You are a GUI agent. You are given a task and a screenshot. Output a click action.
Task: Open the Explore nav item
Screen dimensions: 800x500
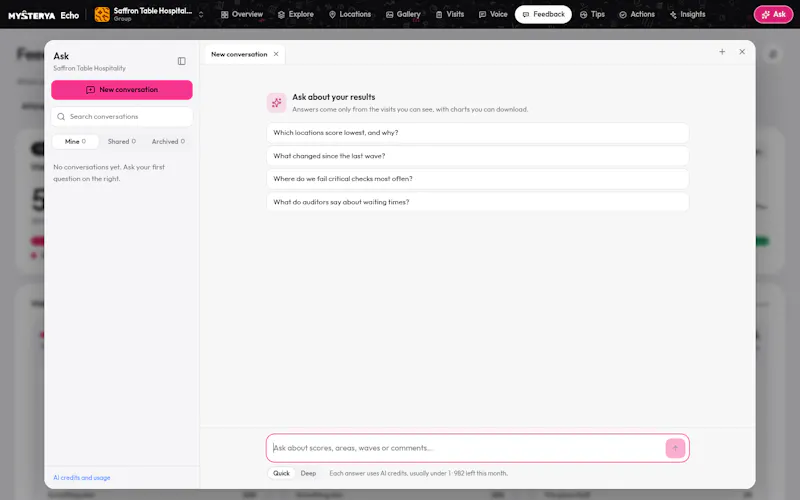[x=295, y=14]
